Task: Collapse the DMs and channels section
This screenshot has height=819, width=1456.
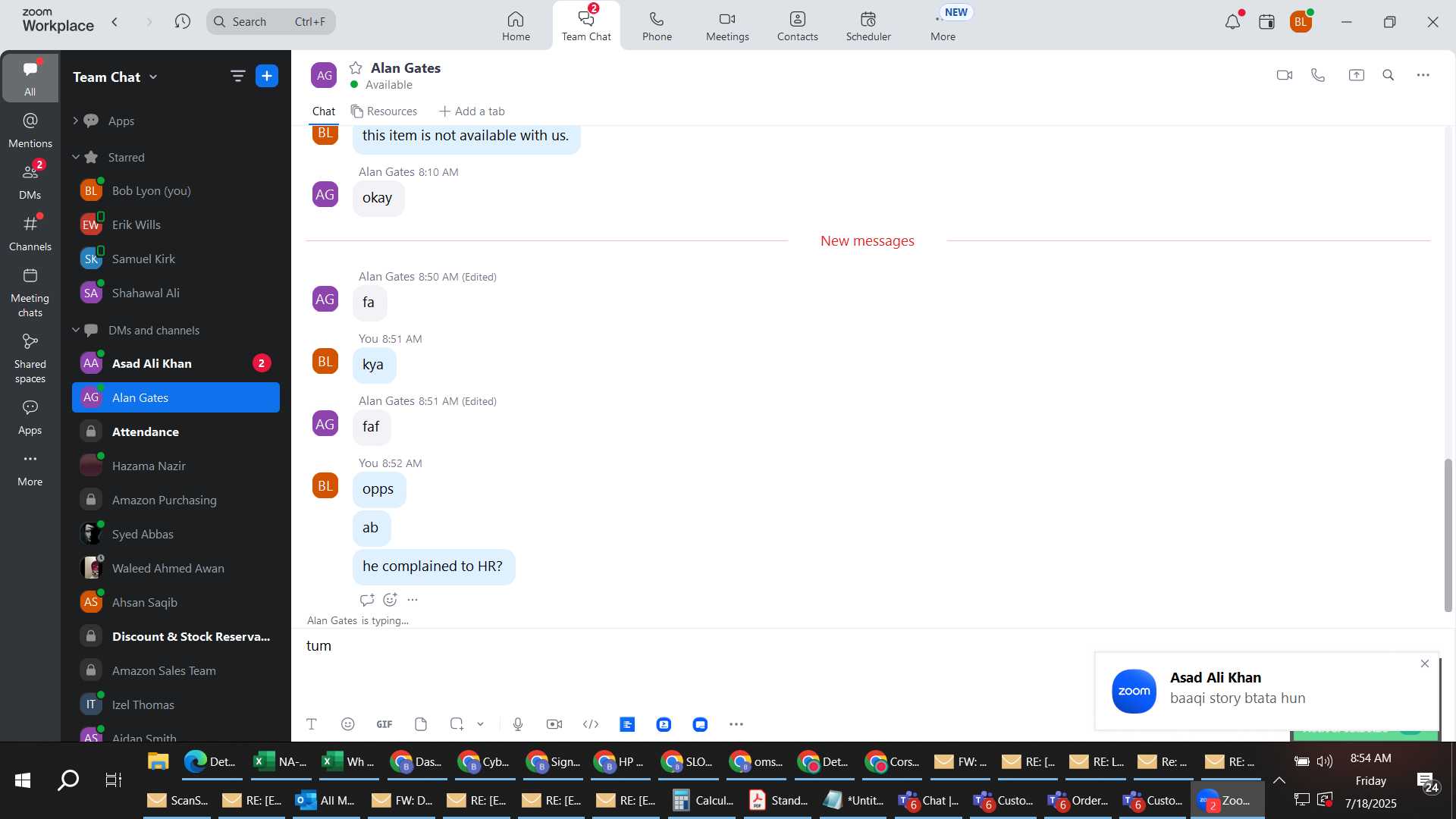Action: point(75,330)
